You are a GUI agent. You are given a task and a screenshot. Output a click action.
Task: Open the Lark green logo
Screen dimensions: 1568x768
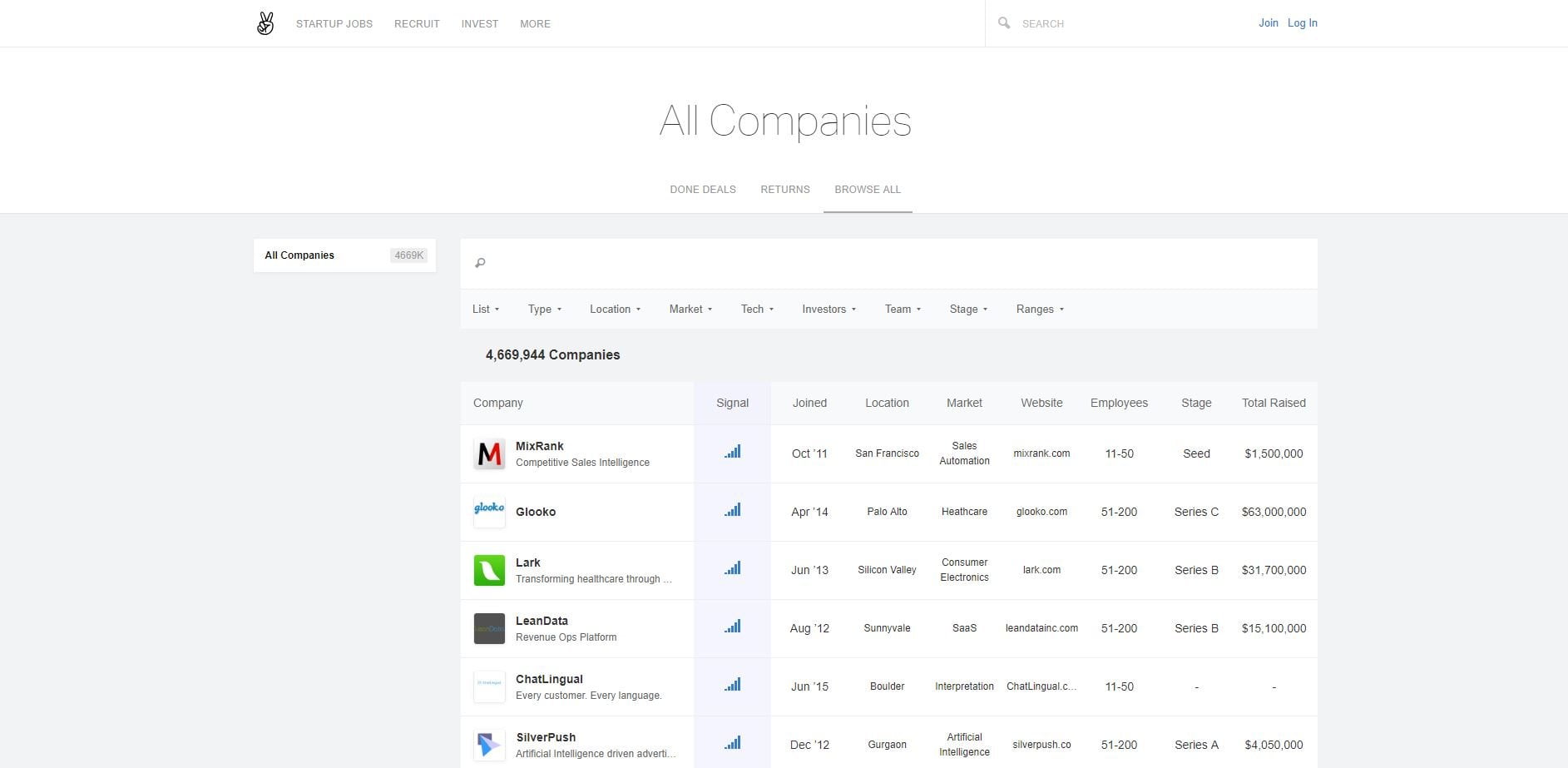pos(489,570)
